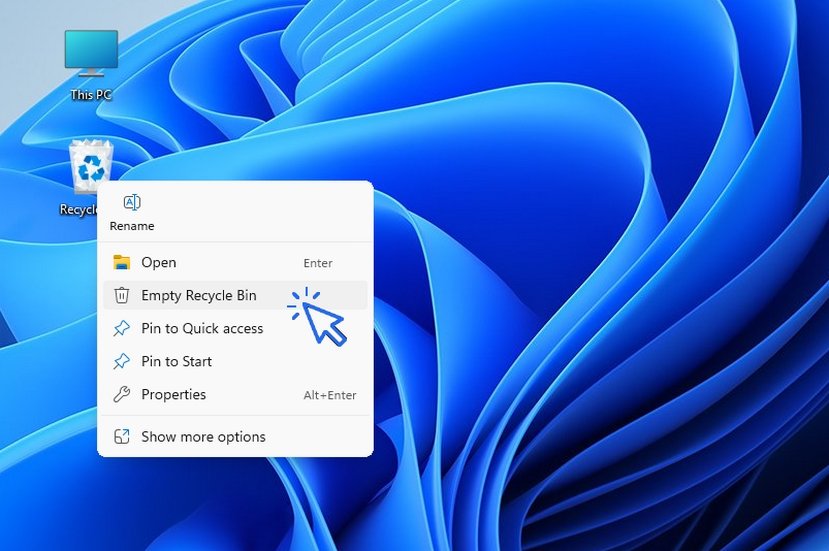
Task: Choose Empty Recycle Bin menu entry
Action: coord(235,295)
